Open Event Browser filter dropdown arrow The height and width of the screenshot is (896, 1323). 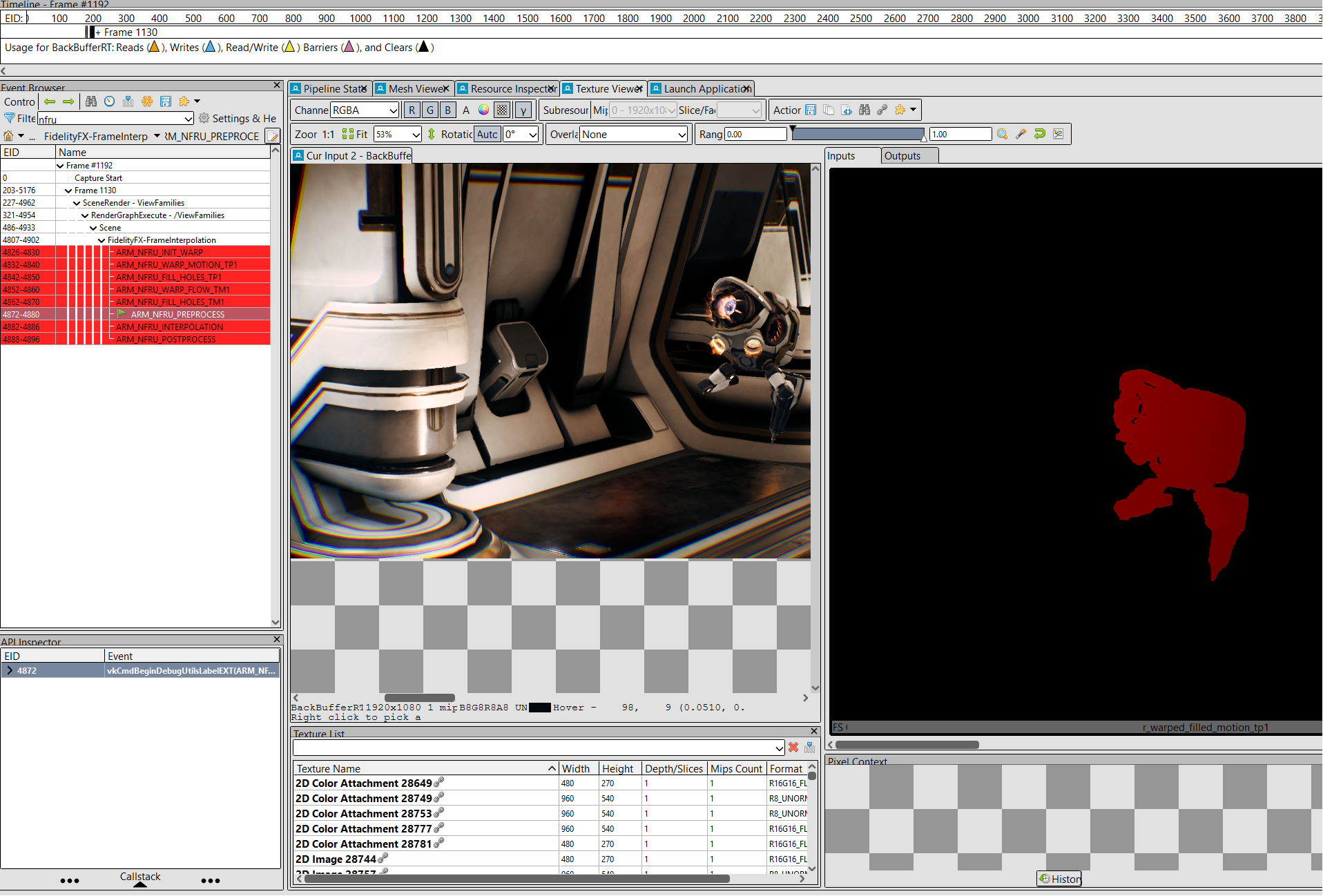[x=189, y=119]
